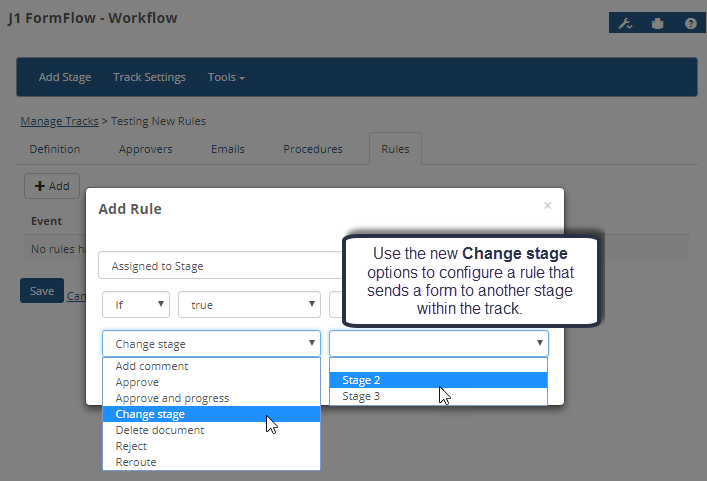Open Track Settings
This screenshot has height=481, width=707.
click(149, 77)
